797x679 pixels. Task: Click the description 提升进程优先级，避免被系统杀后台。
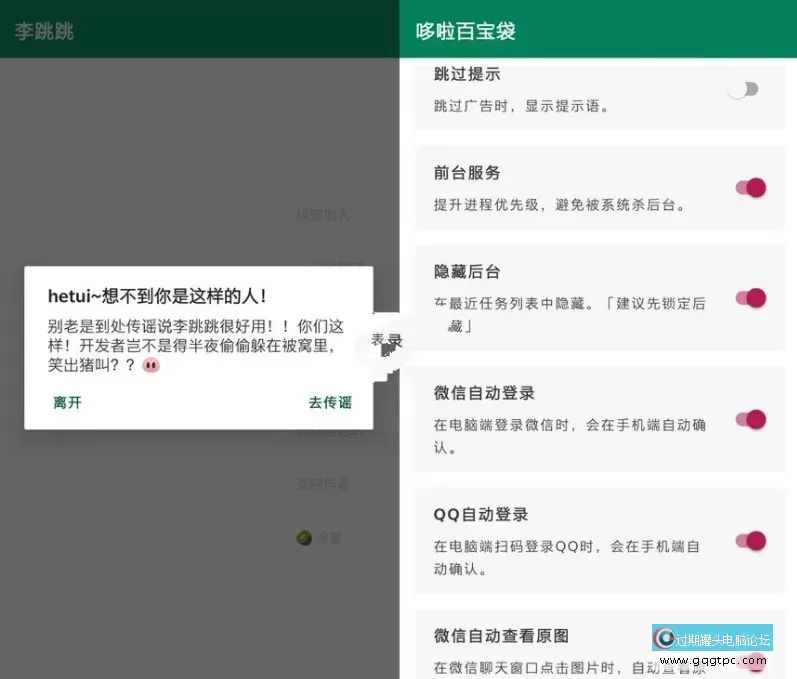tap(560, 205)
